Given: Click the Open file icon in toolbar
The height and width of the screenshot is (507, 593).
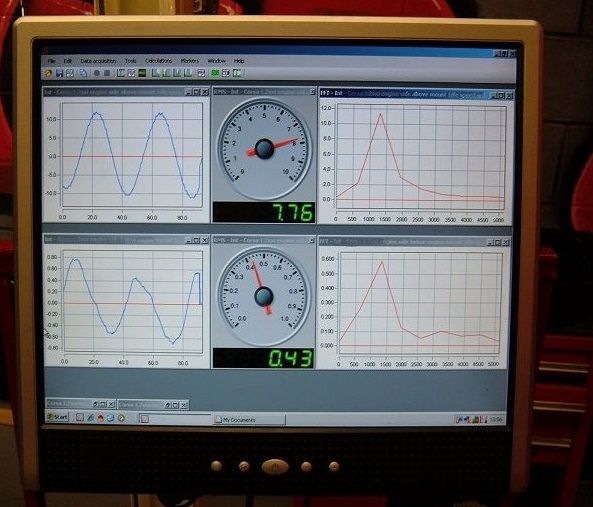Looking at the screenshot, I should [48, 73].
